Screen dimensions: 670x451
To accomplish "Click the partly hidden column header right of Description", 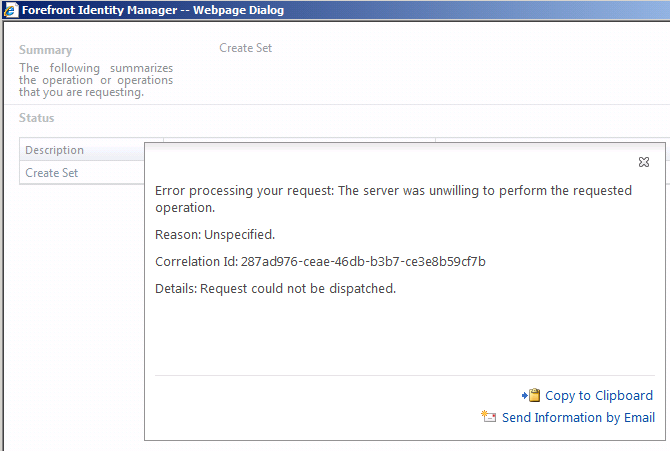I will 299,140.
